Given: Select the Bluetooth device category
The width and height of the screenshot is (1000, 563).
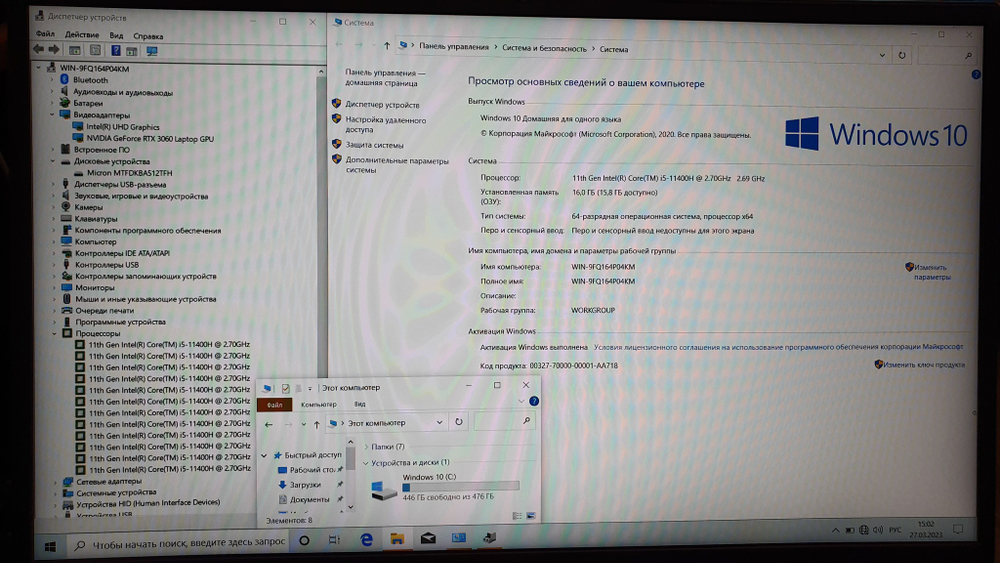Looking at the screenshot, I should click(x=90, y=80).
